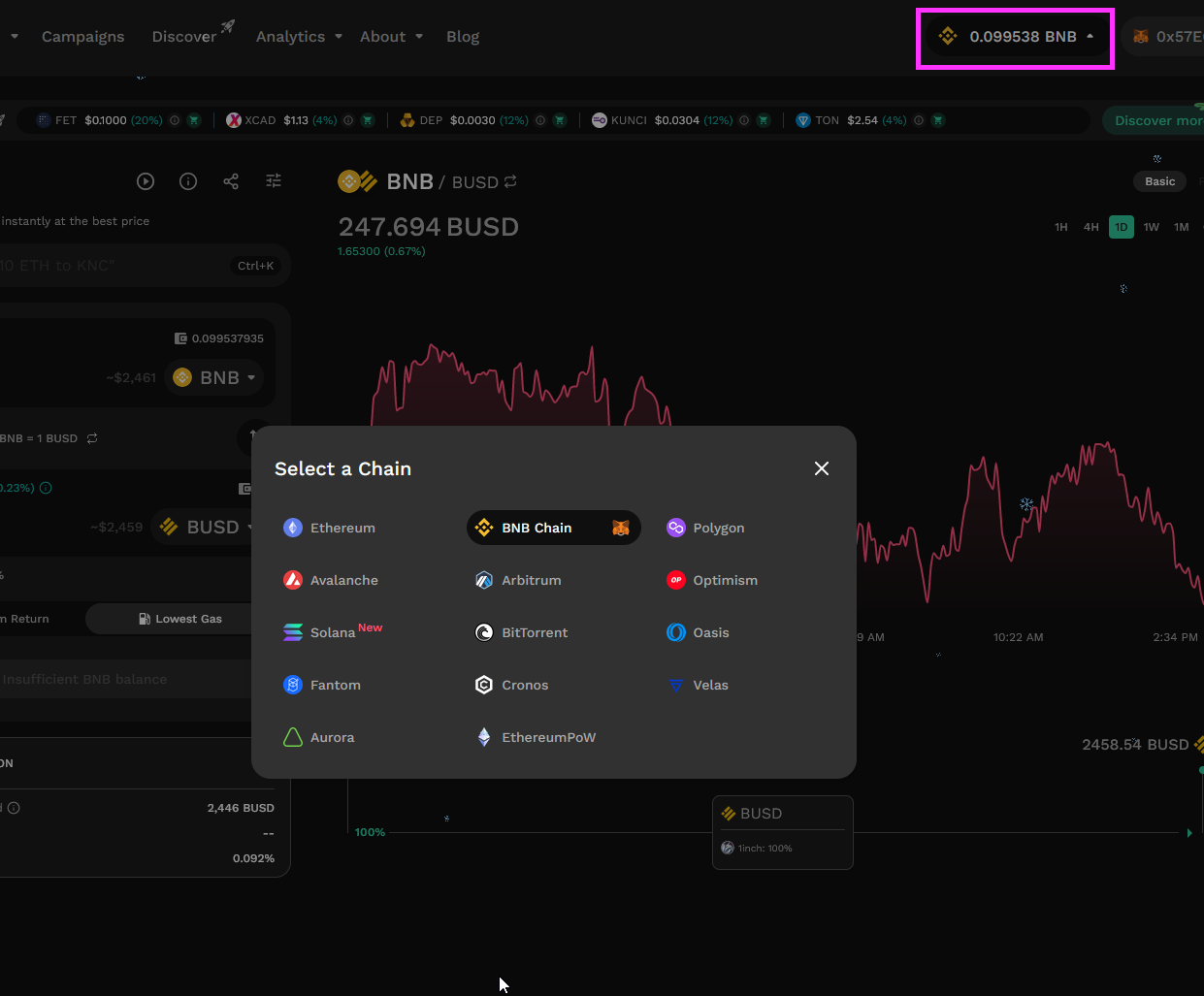Invert the BNB = 1 BUSD rate icon
The width and height of the screenshot is (1204, 996).
tap(92, 438)
